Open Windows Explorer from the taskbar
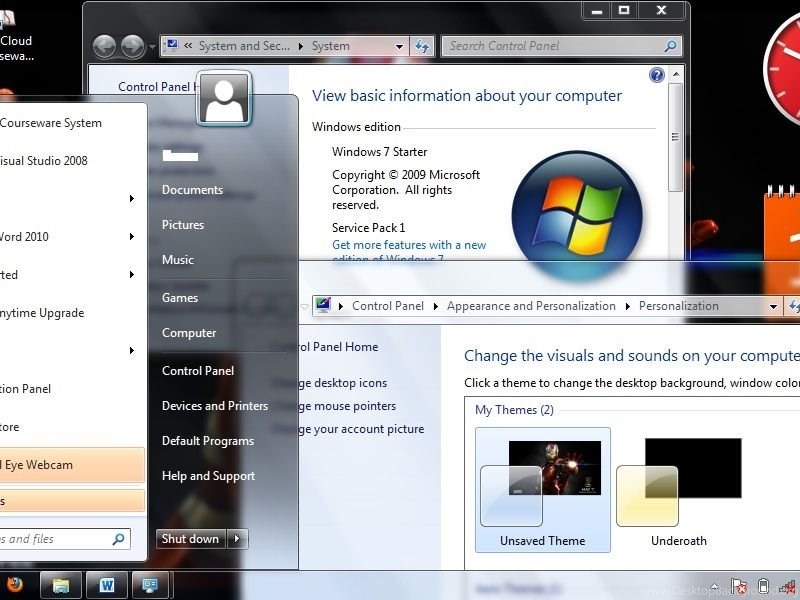 (61, 585)
